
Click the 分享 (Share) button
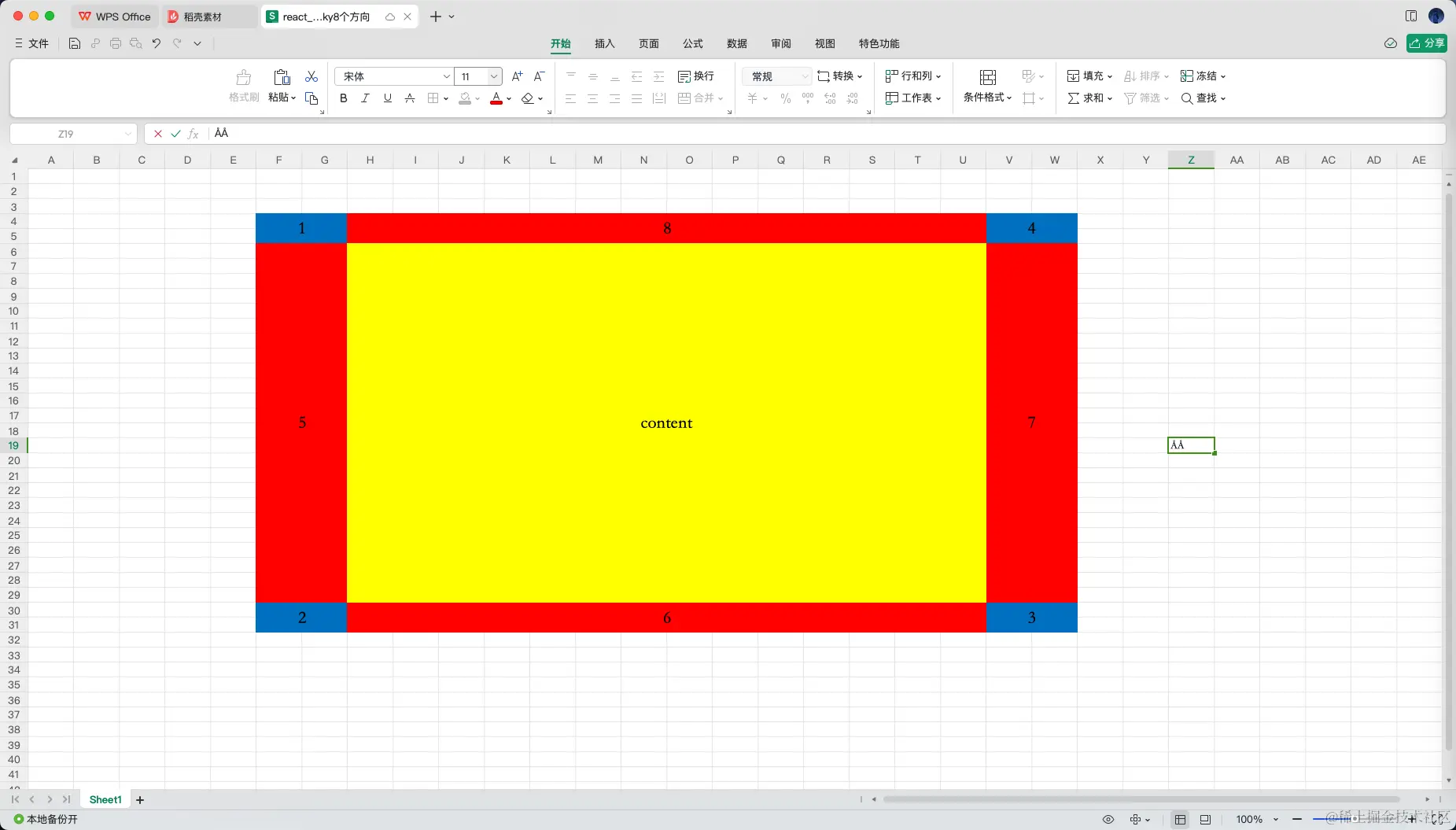click(1427, 43)
